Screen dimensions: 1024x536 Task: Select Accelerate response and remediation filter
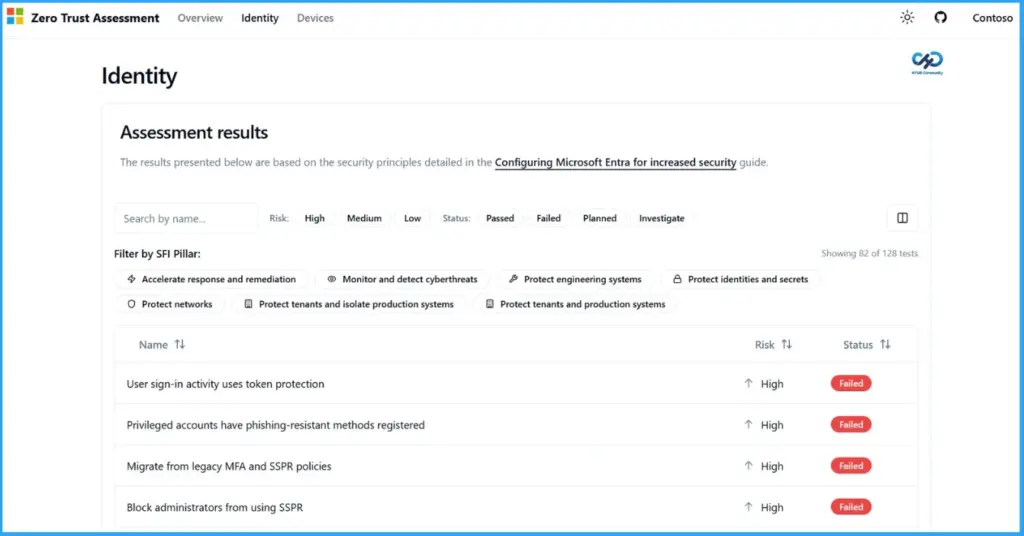211,279
